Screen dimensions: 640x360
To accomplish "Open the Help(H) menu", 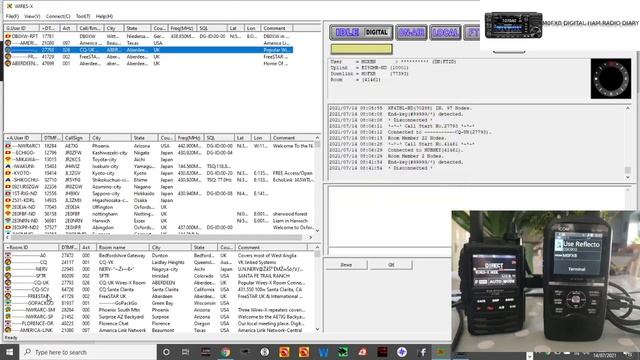I will tap(104, 16).
